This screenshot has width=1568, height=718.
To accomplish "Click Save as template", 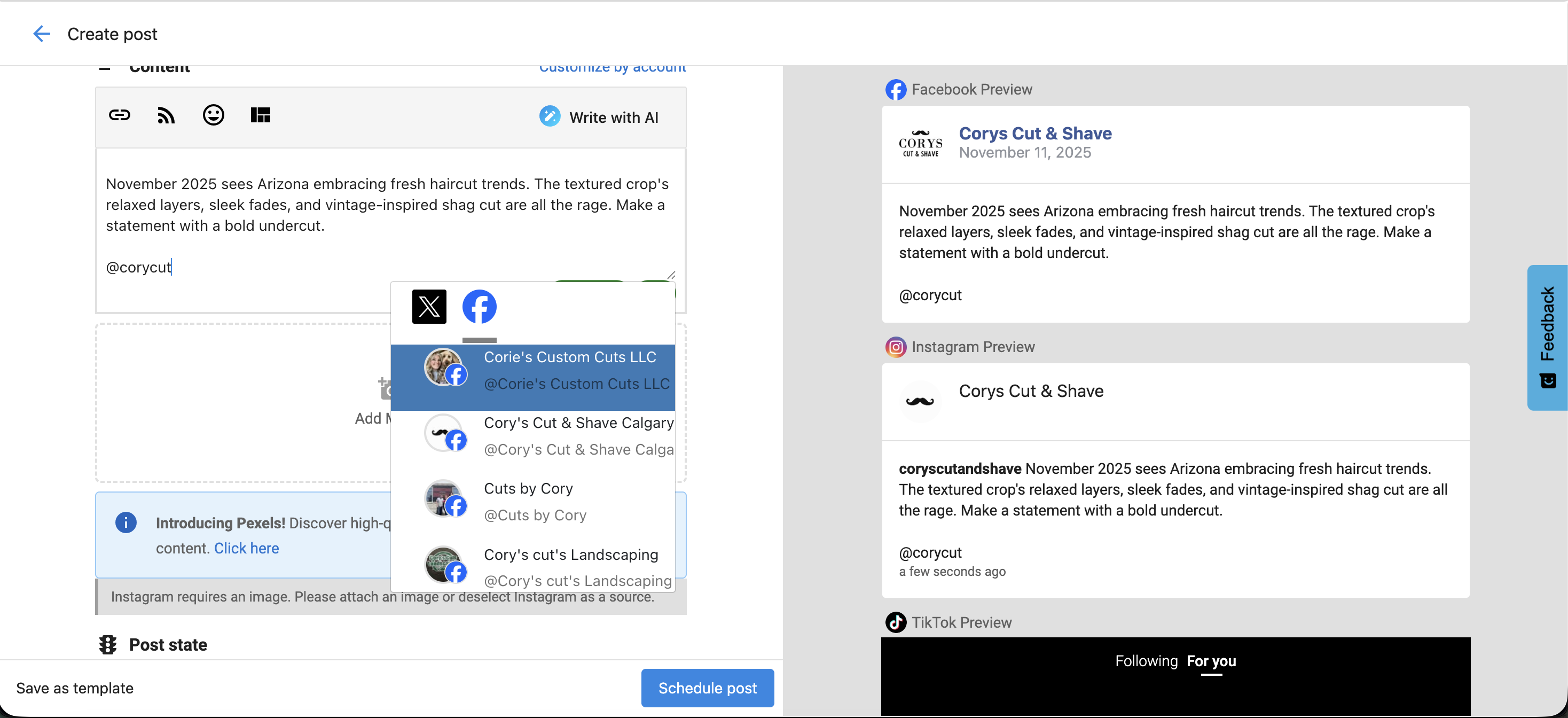I will tap(75, 688).
